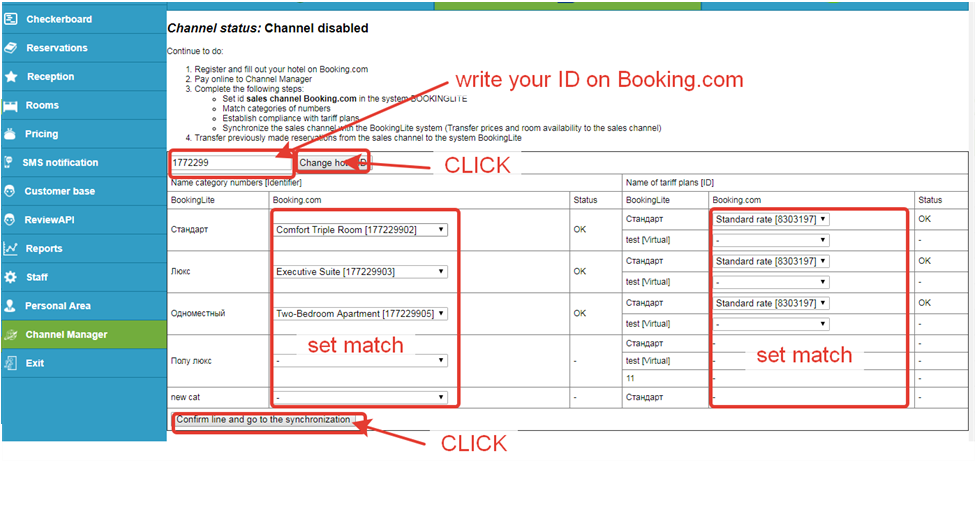This screenshot has width=977, height=522.
Task: Open the Rooms section
Action: coord(84,105)
